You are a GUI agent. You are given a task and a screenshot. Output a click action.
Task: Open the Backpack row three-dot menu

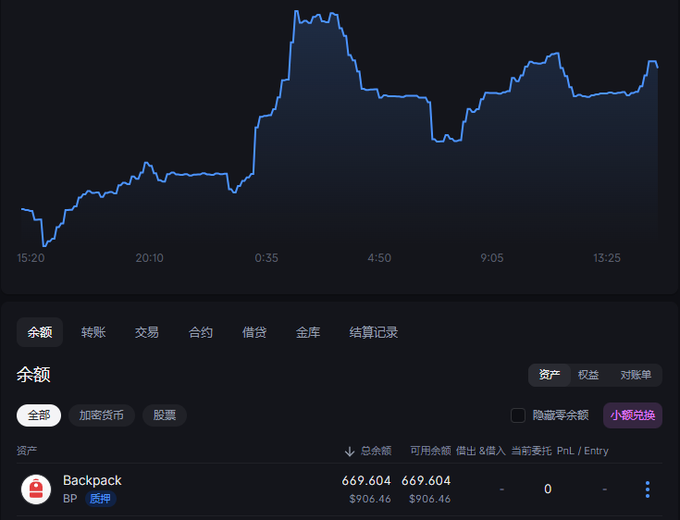(x=647, y=489)
